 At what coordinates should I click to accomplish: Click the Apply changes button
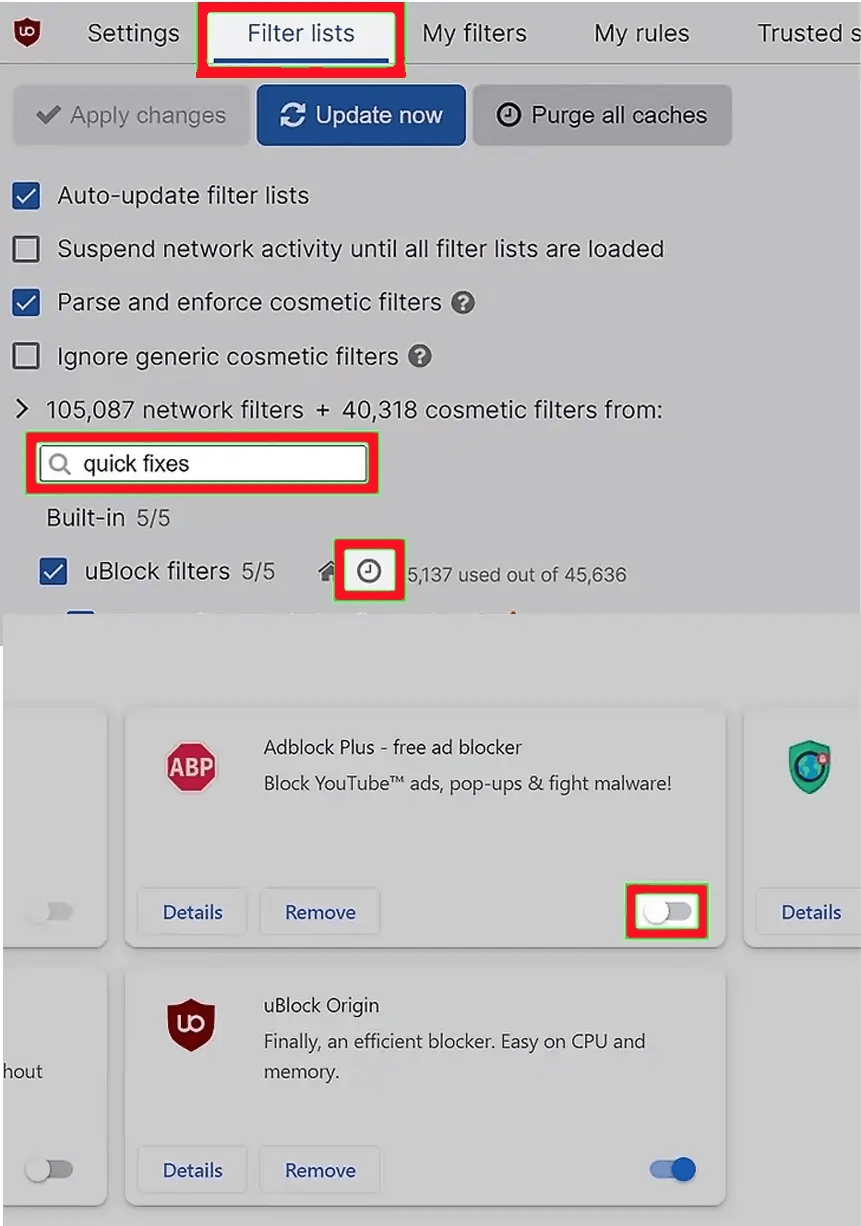[x=130, y=115]
